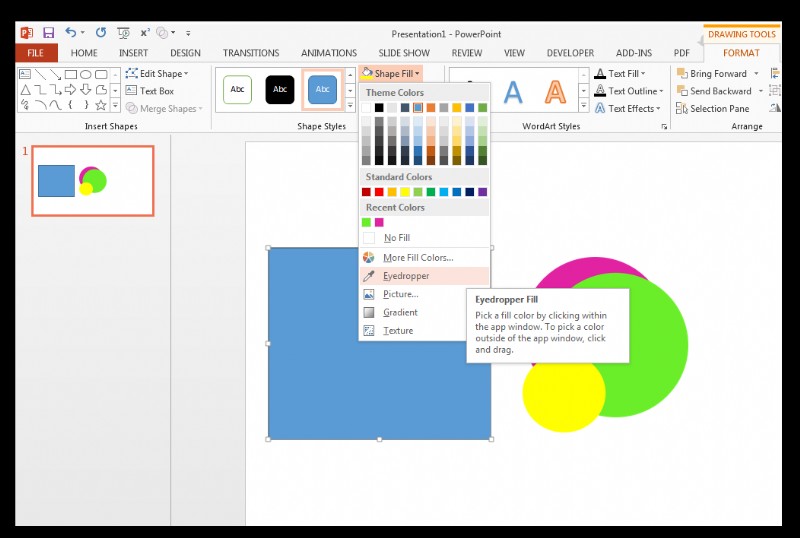Image resolution: width=800 pixels, height=538 pixels.
Task: Switch to the TRANSITIONS tab
Action: point(251,53)
